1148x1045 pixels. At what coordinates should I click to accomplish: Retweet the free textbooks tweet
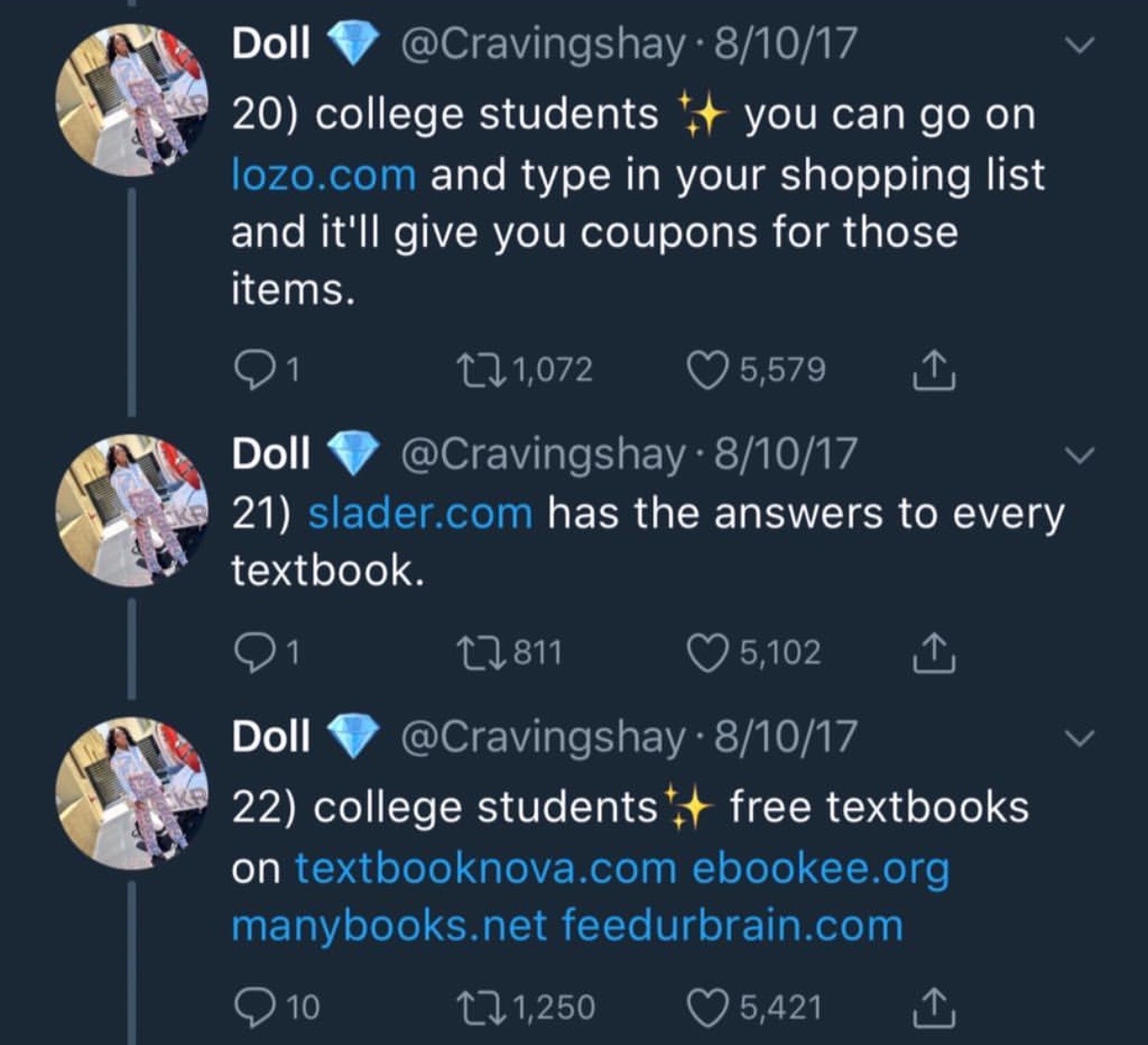pyautogui.click(x=481, y=1007)
